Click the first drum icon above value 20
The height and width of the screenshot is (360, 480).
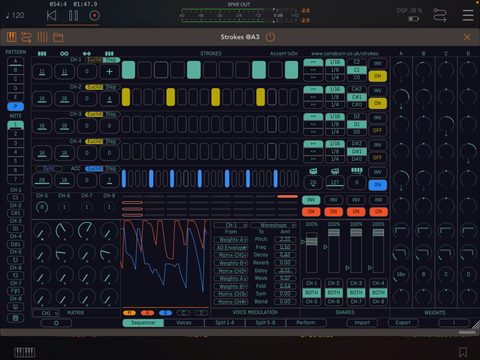coord(313,171)
